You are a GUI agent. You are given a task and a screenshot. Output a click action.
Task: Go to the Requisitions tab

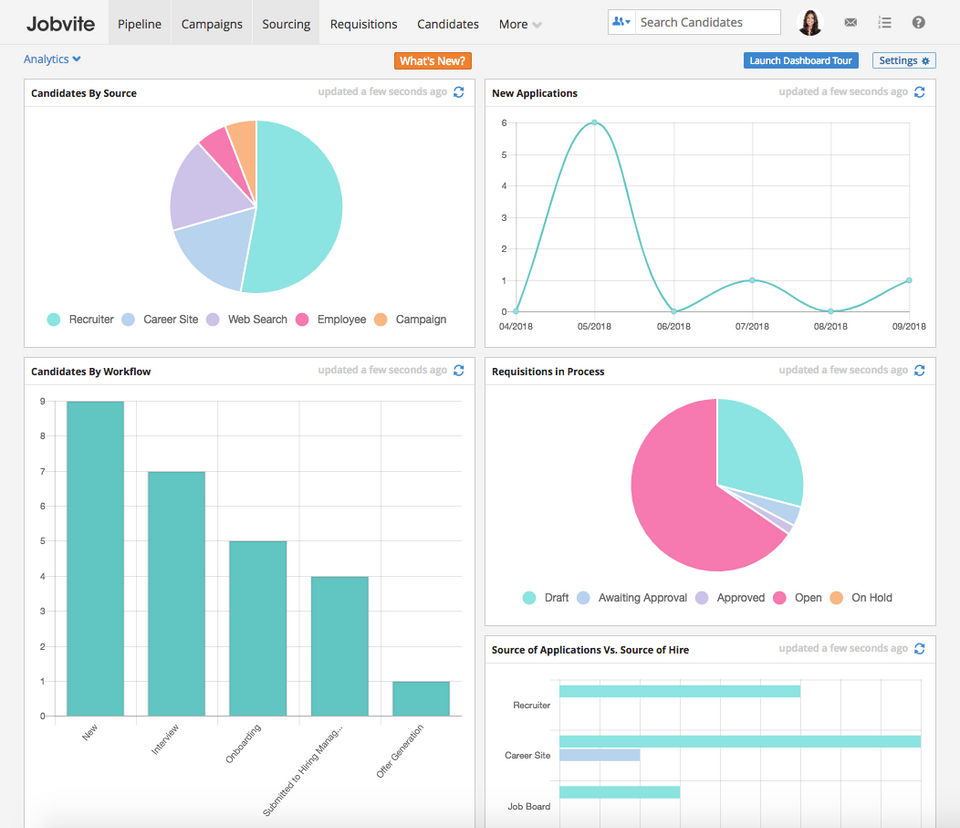click(x=364, y=24)
